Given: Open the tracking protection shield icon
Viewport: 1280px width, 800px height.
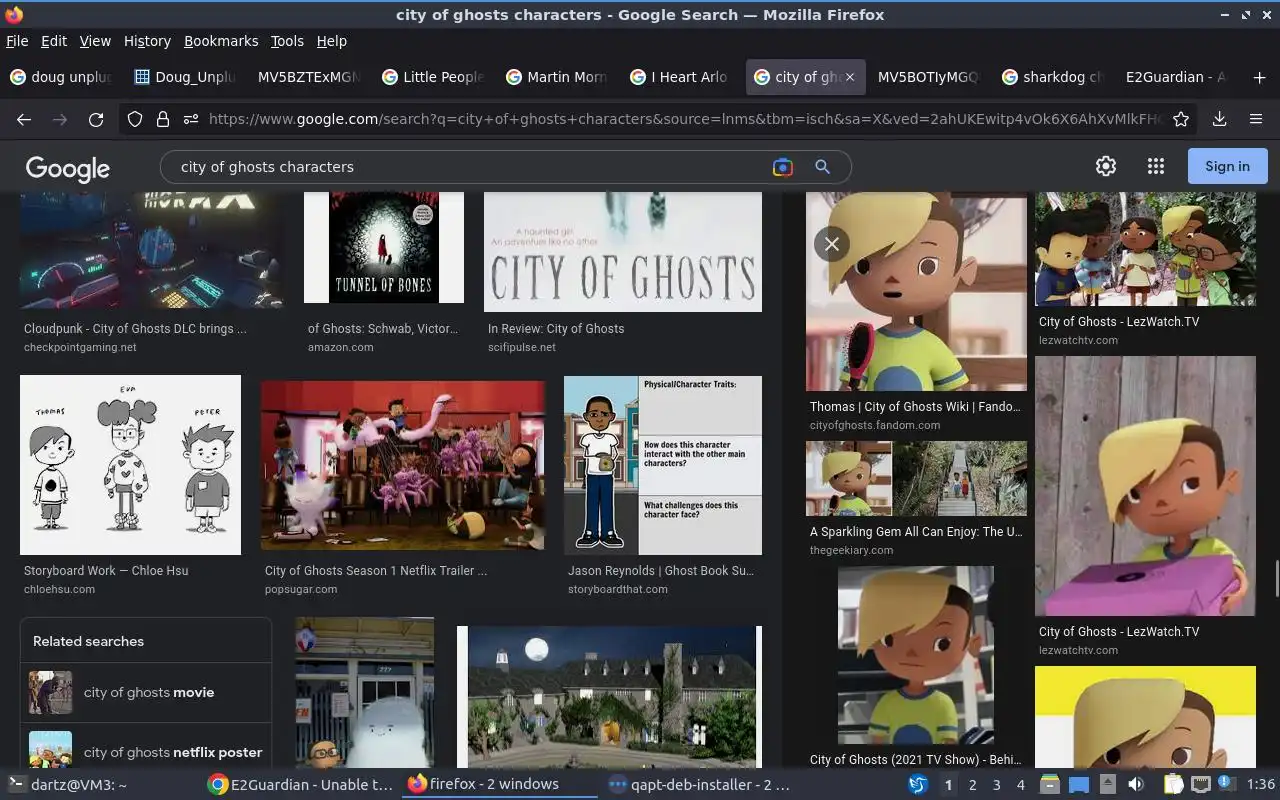Looking at the screenshot, I should 135,119.
